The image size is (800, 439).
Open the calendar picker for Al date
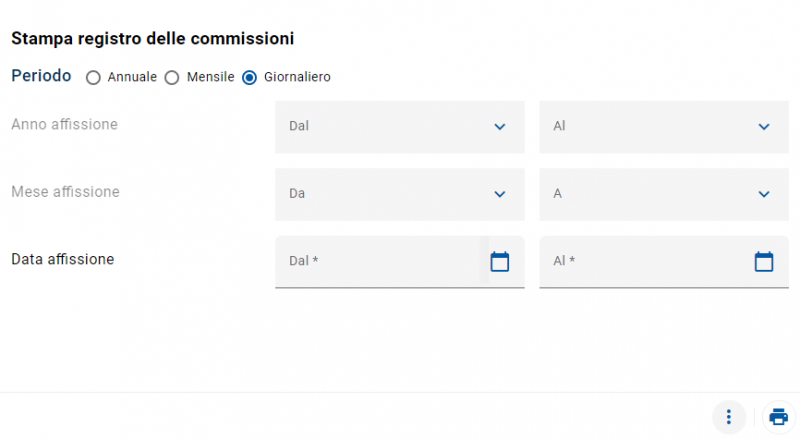point(764,262)
